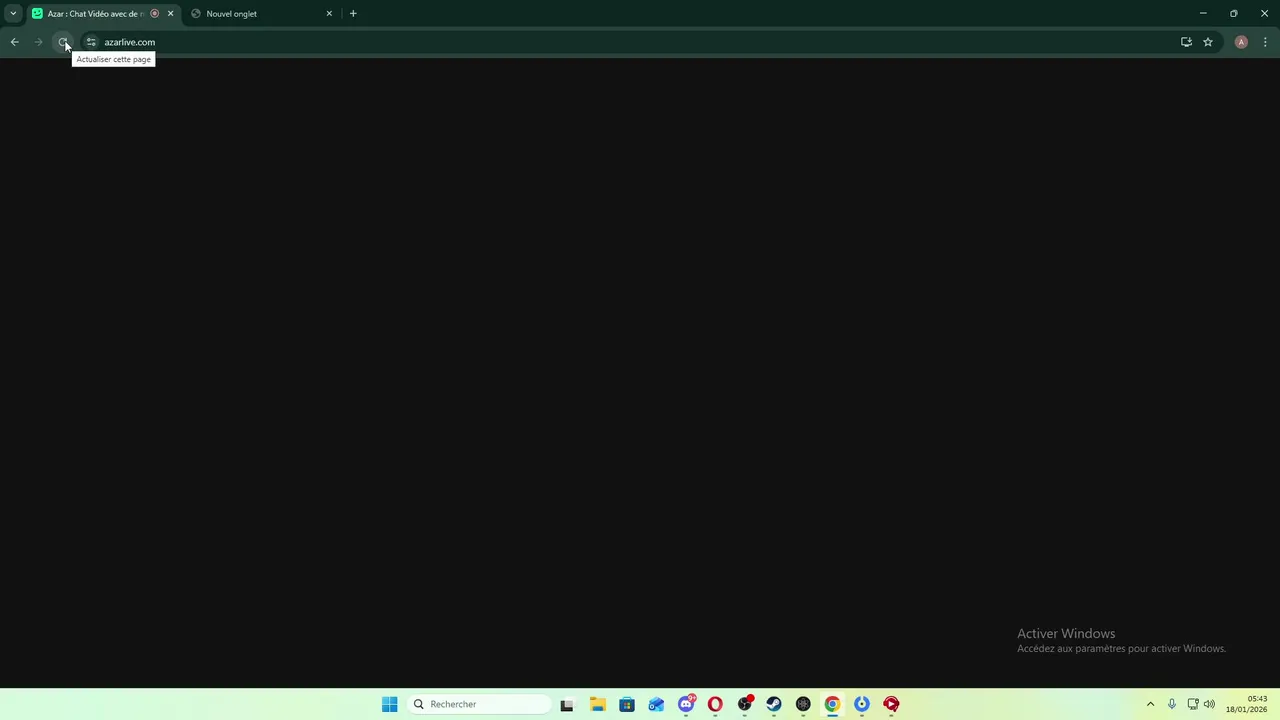The width and height of the screenshot is (1280, 720).
Task: Open the Chrome profile avatar
Action: pos(1241,42)
